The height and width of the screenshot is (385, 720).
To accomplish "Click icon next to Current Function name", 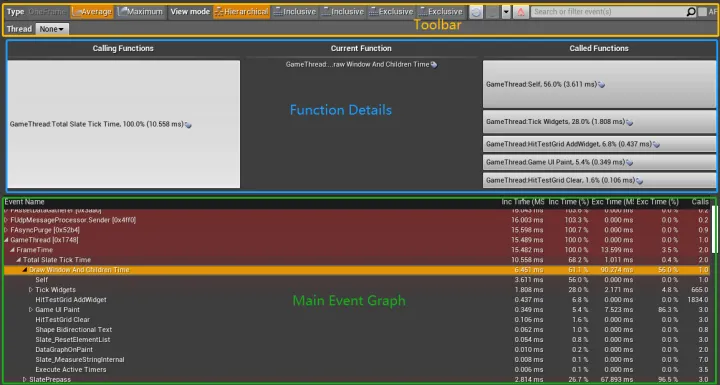I will click(x=434, y=65).
